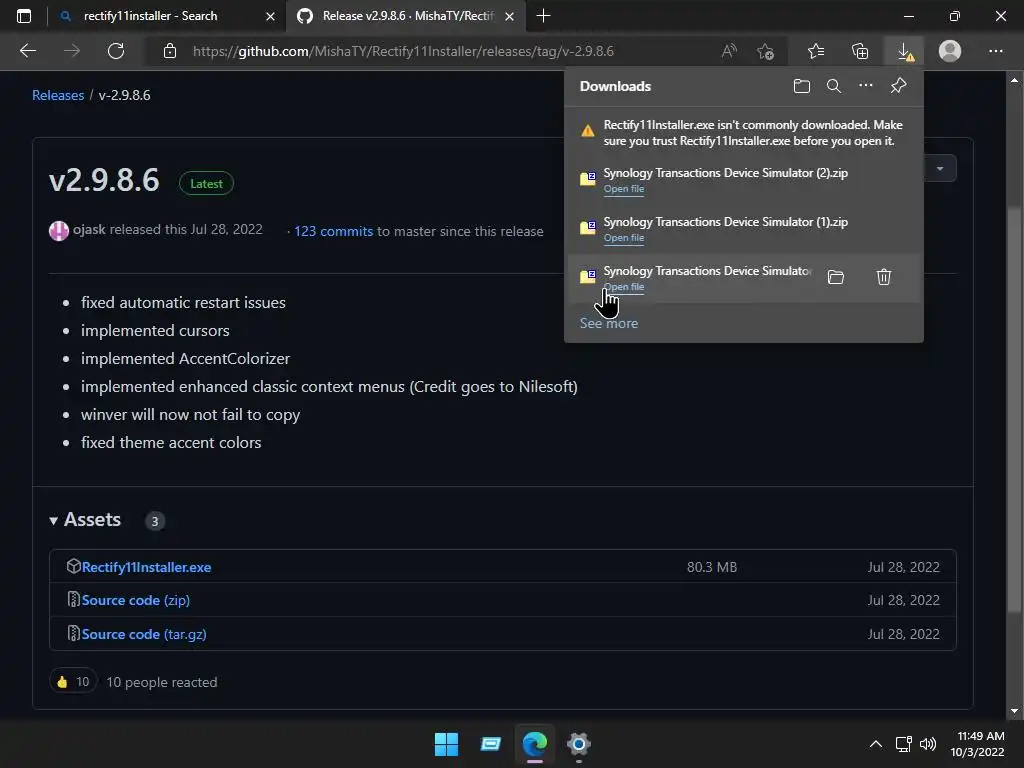Viewport: 1024px width, 768px height.
Task: Close the rectify11installer Search tab
Action: click(270, 16)
